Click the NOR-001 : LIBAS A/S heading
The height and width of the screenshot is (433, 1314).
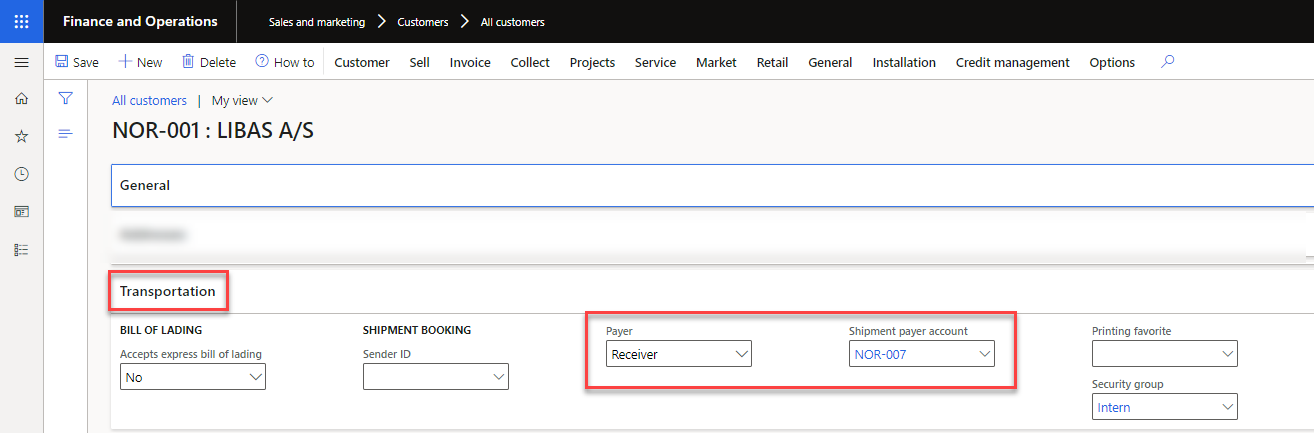point(213,131)
